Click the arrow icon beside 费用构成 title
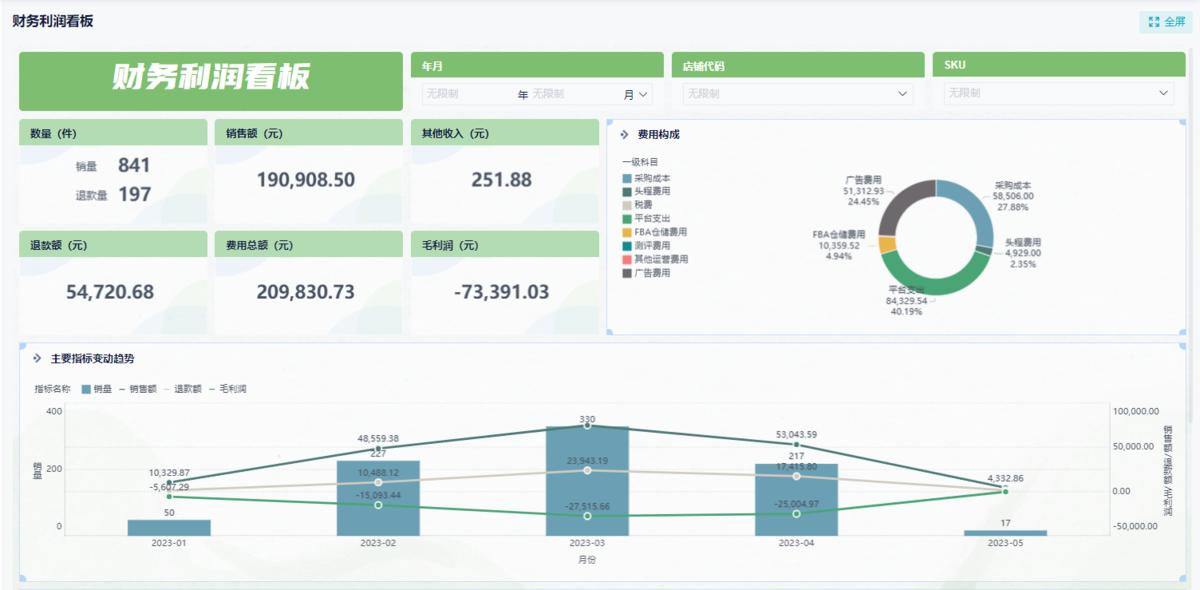 pos(624,133)
